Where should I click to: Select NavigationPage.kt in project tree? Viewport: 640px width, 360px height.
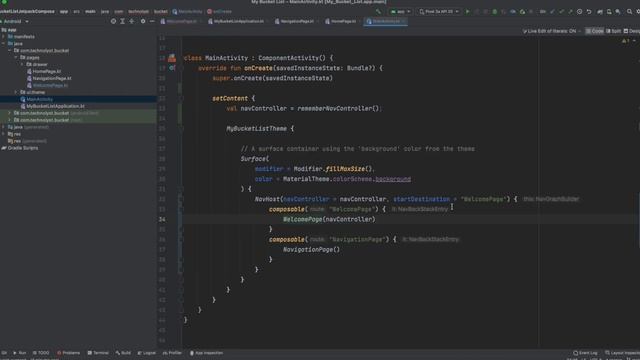pyautogui.click(x=52, y=78)
